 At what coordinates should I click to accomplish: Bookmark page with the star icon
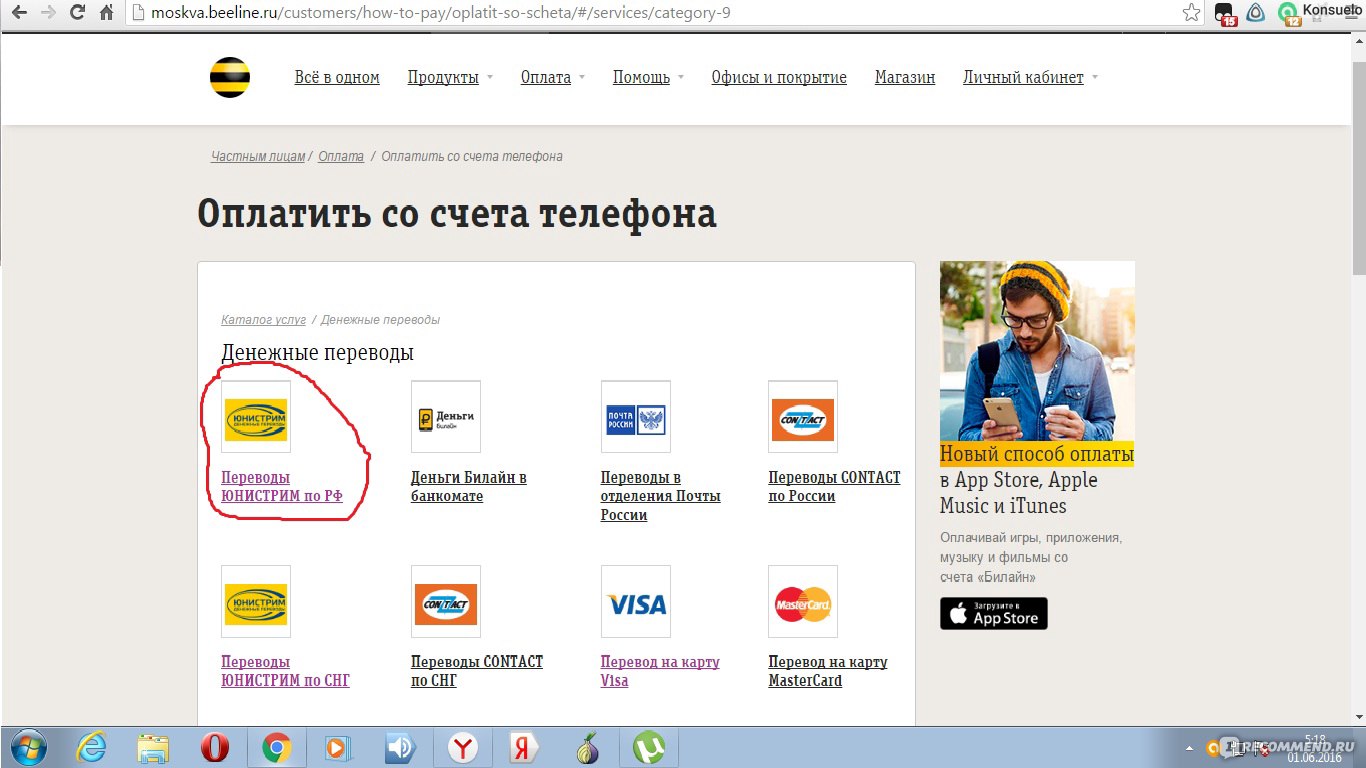tap(1191, 13)
